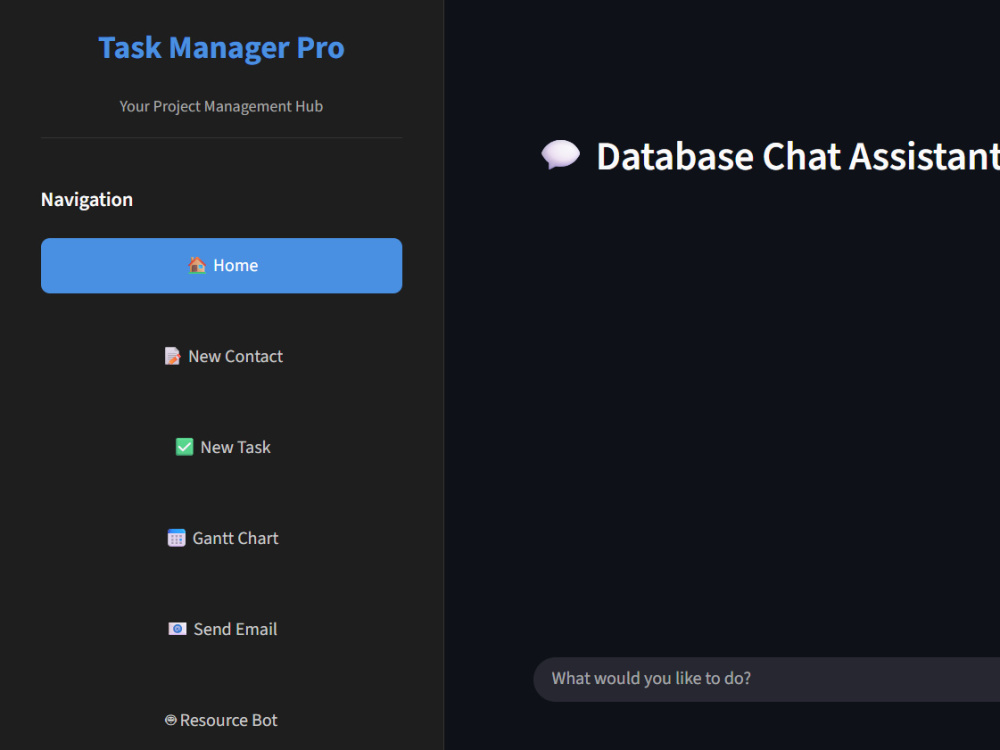Click the memo pencil icon for New Contact
1000x750 pixels.
coord(172,356)
